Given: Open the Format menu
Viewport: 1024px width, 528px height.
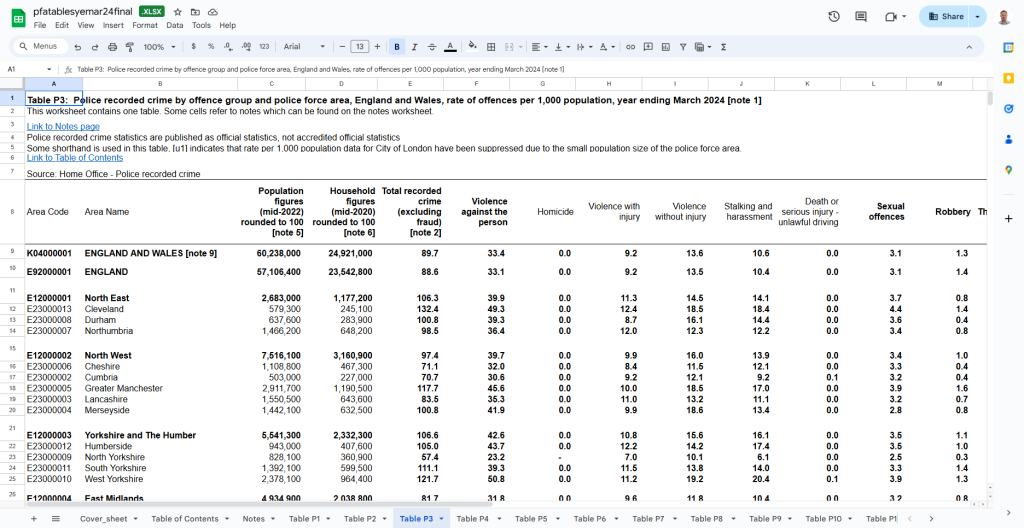Looking at the screenshot, I should point(145,25).
